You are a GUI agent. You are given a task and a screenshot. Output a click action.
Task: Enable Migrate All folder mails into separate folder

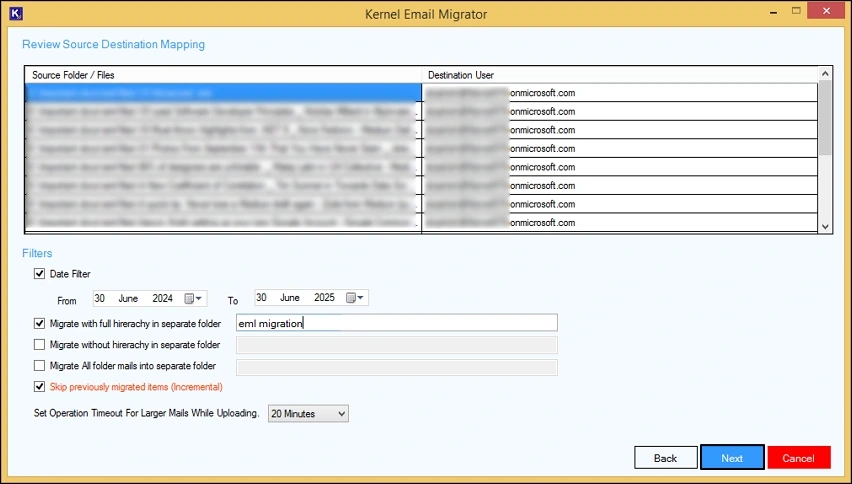[39, 366]
